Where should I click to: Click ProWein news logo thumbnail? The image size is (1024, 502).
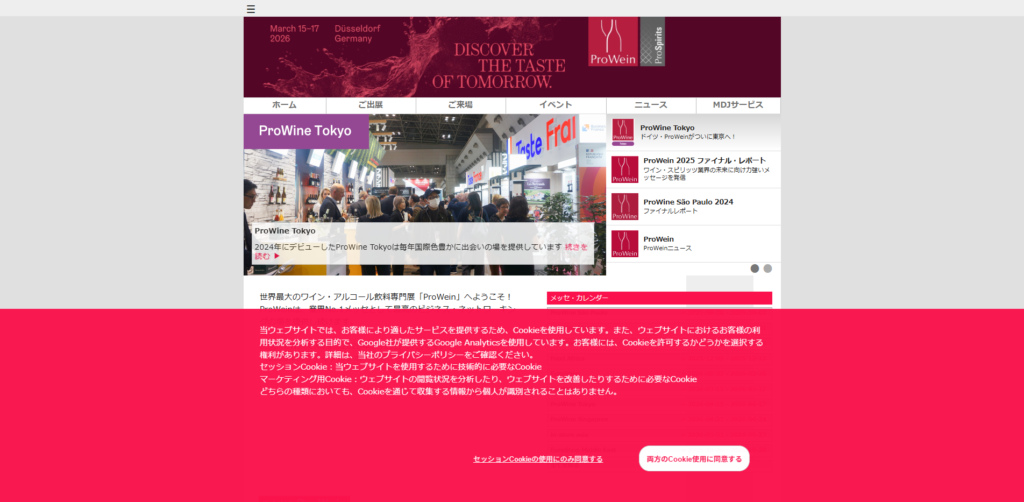[x=625, y=243]
